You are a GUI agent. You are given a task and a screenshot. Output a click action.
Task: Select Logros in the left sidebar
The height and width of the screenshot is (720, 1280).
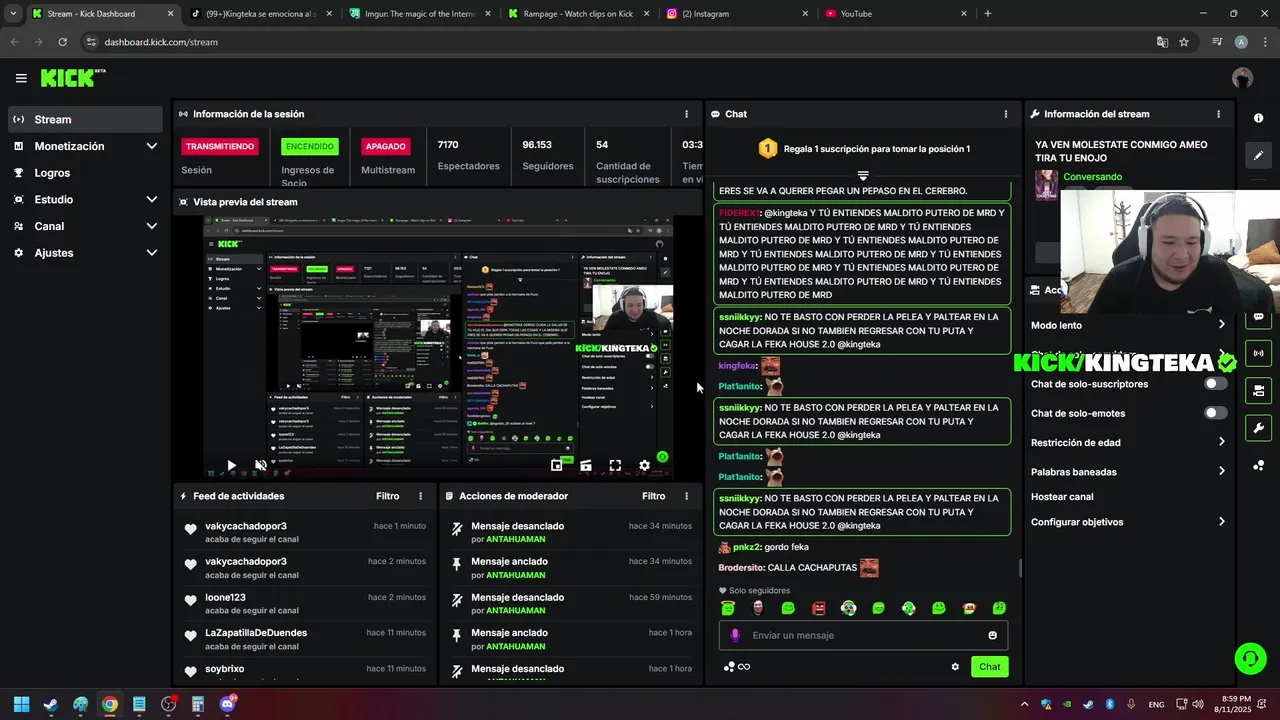click(x=85, y=173)
